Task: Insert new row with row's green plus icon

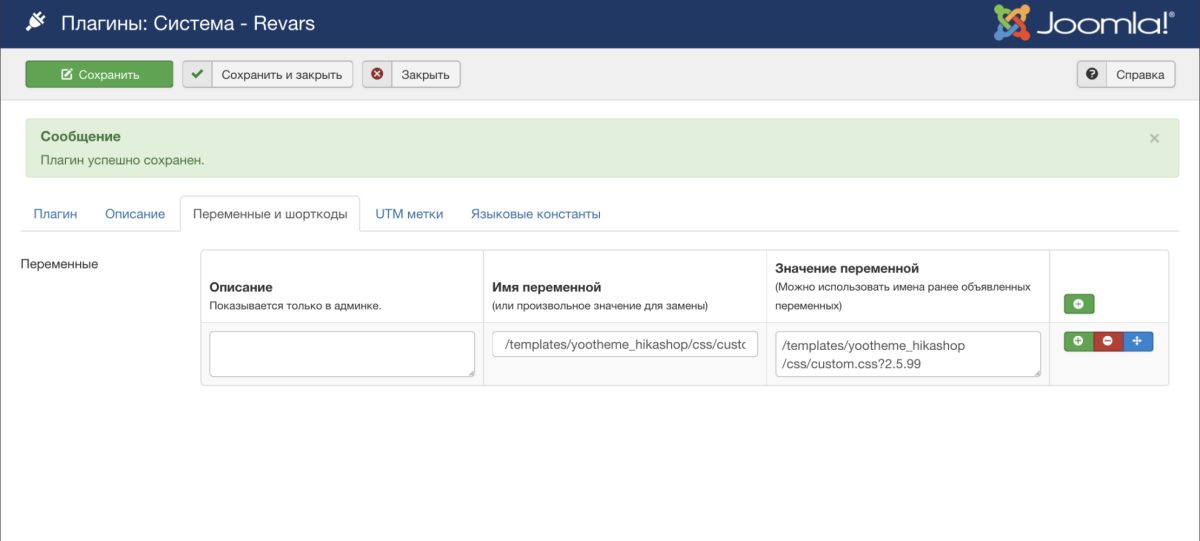Action: coord(1078,341)
